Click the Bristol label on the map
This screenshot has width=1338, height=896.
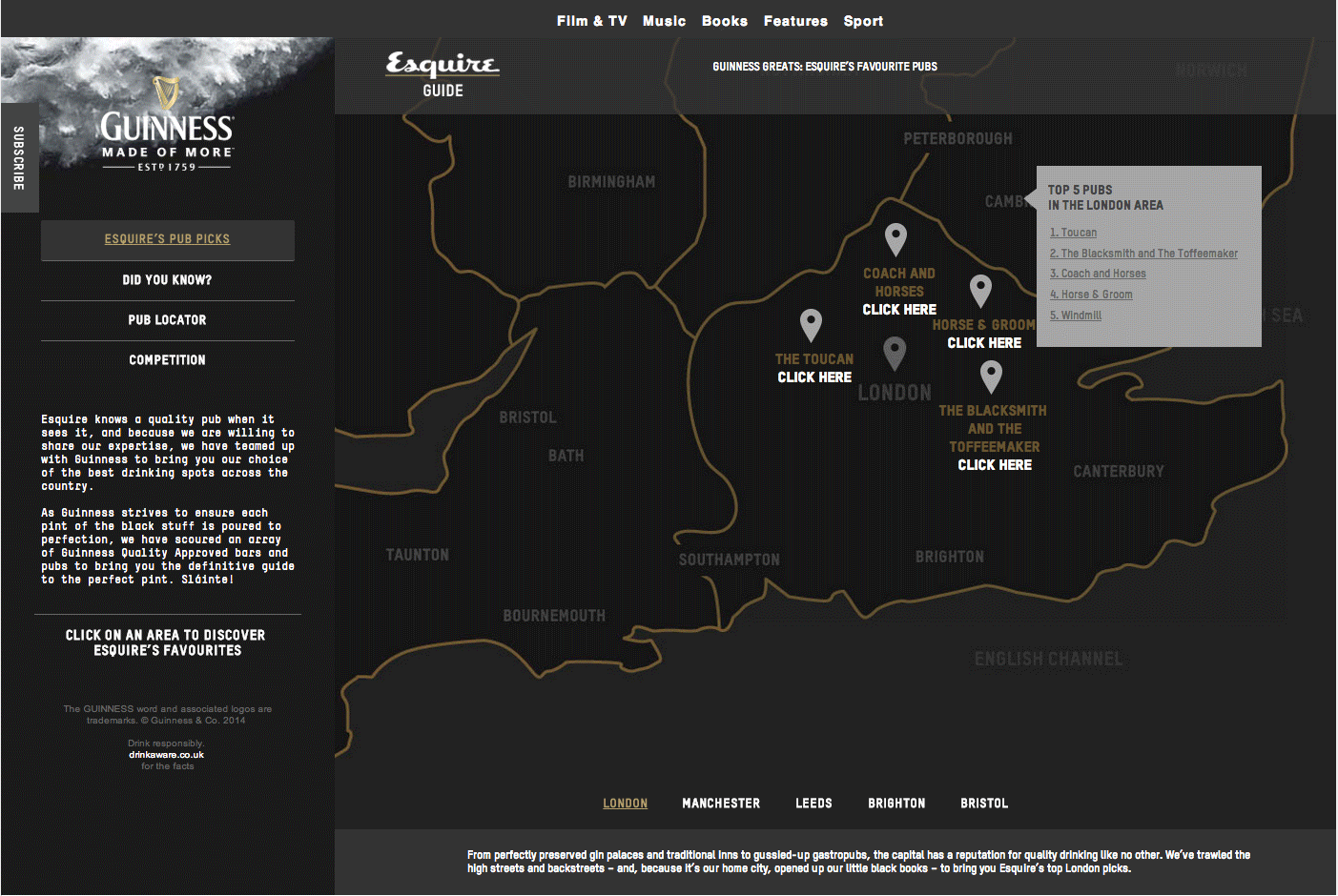[527, 417]
